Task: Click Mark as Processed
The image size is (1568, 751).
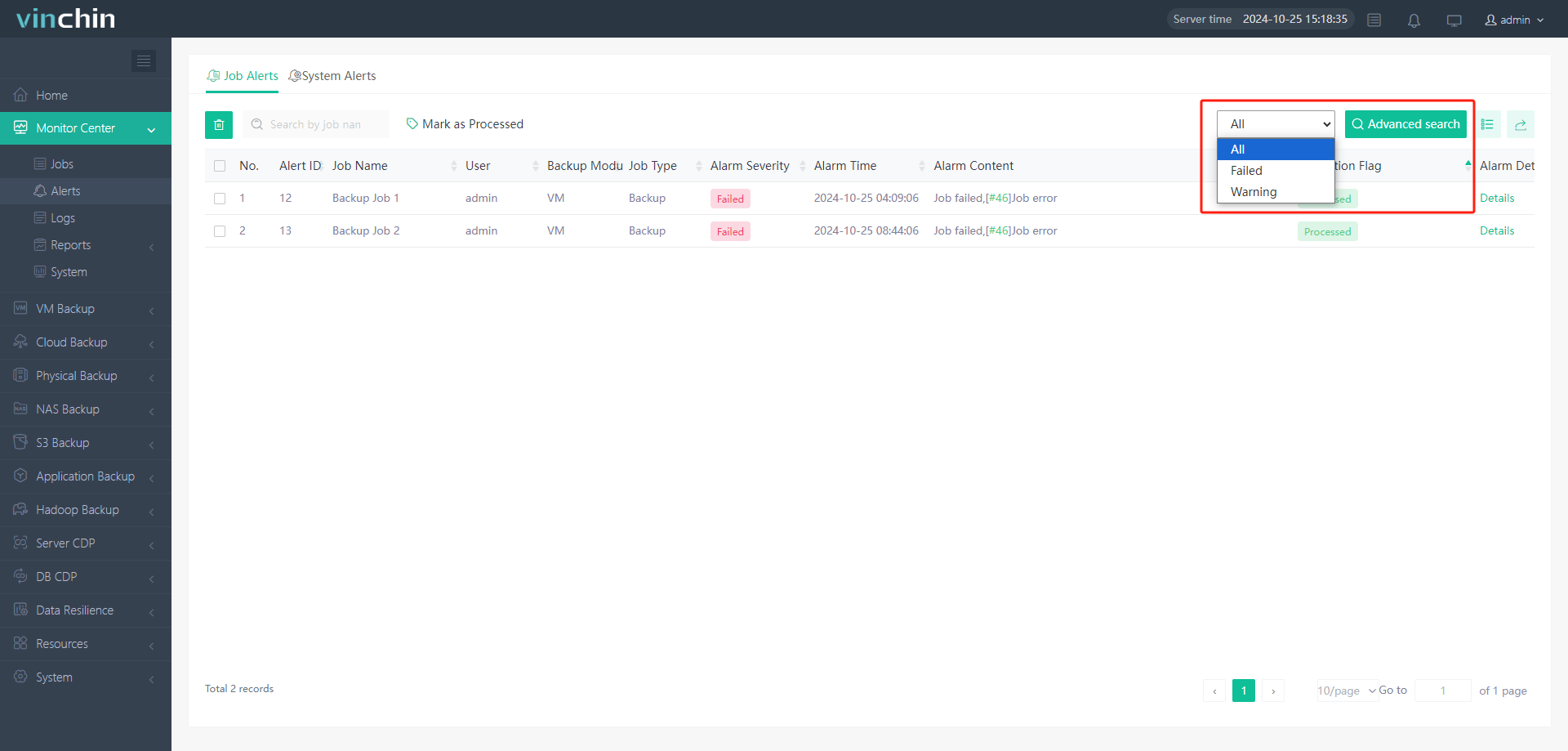Action: coord(465,124)
